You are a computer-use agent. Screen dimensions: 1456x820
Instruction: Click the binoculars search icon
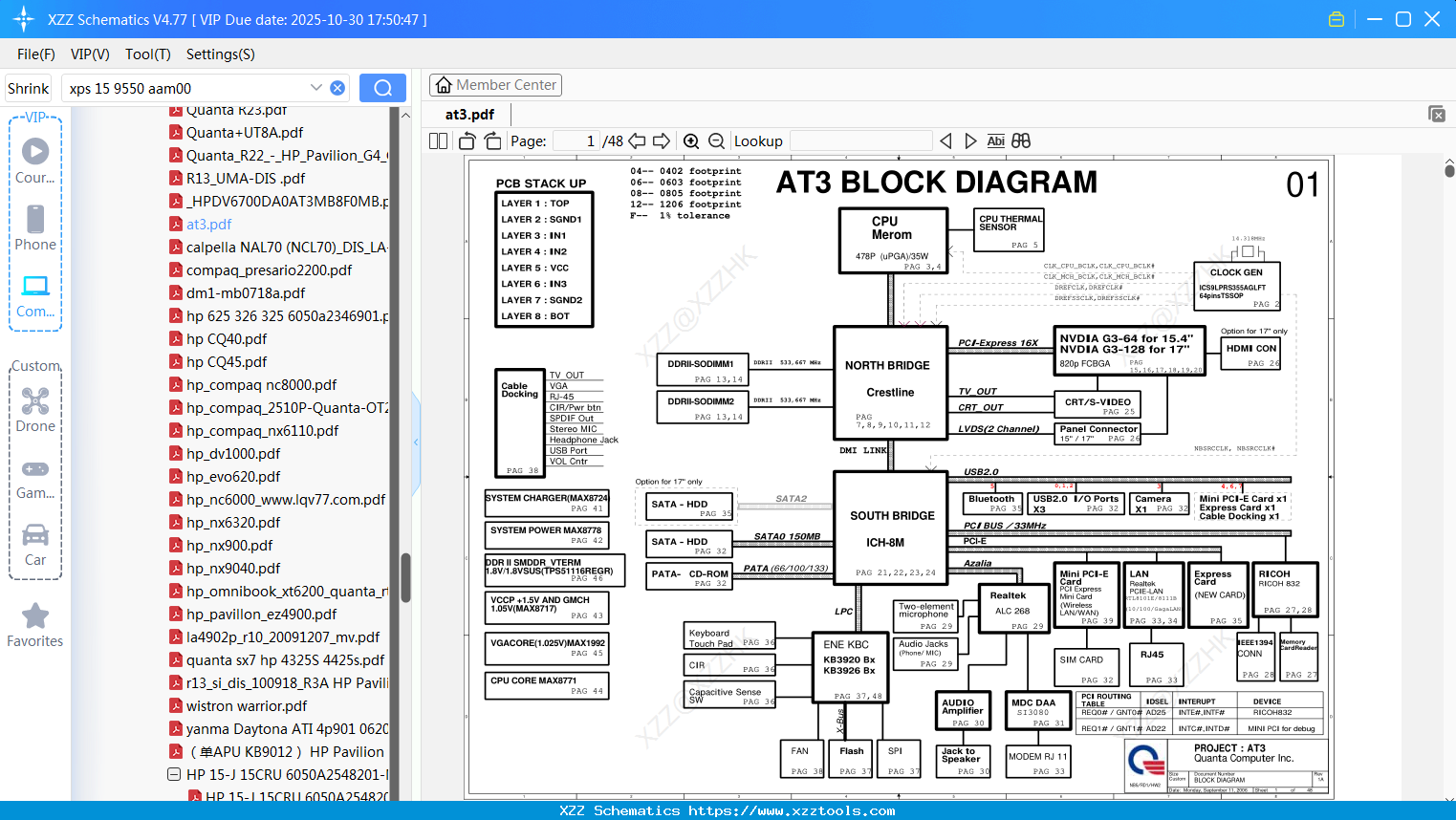1021,140
